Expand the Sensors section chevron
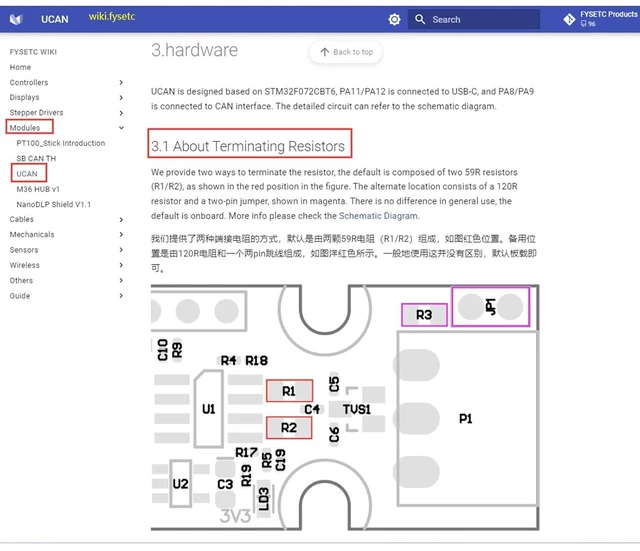Screen dimensions: 640x551 (x=121, y=250)
